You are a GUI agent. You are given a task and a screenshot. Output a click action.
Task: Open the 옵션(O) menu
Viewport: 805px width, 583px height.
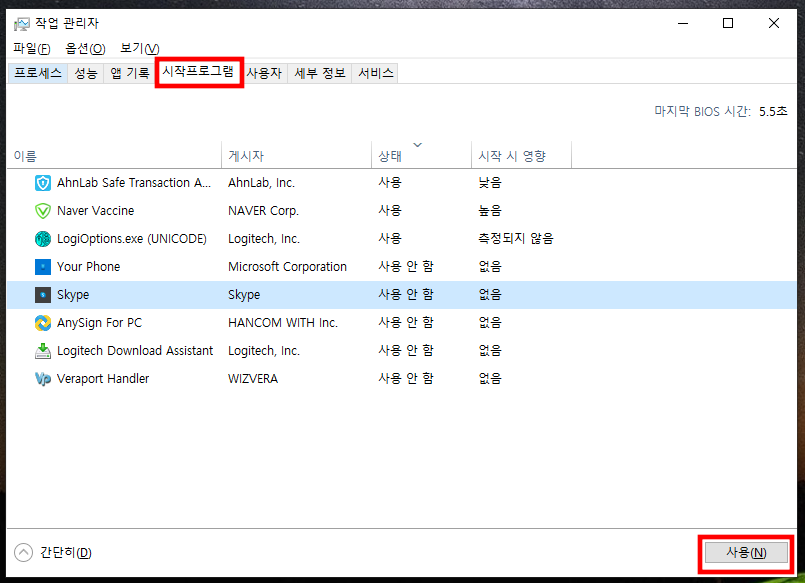coord(85,49)
